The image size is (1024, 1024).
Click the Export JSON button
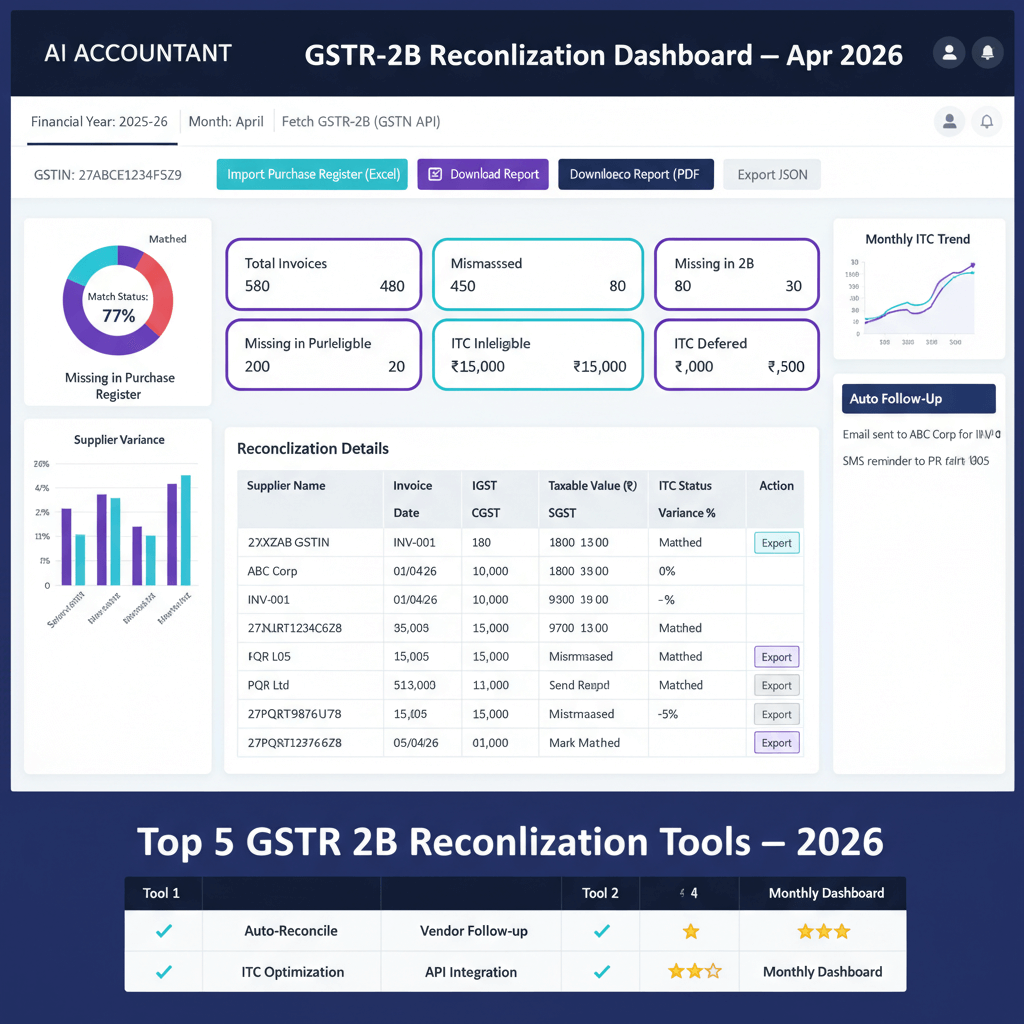point(771,174)
